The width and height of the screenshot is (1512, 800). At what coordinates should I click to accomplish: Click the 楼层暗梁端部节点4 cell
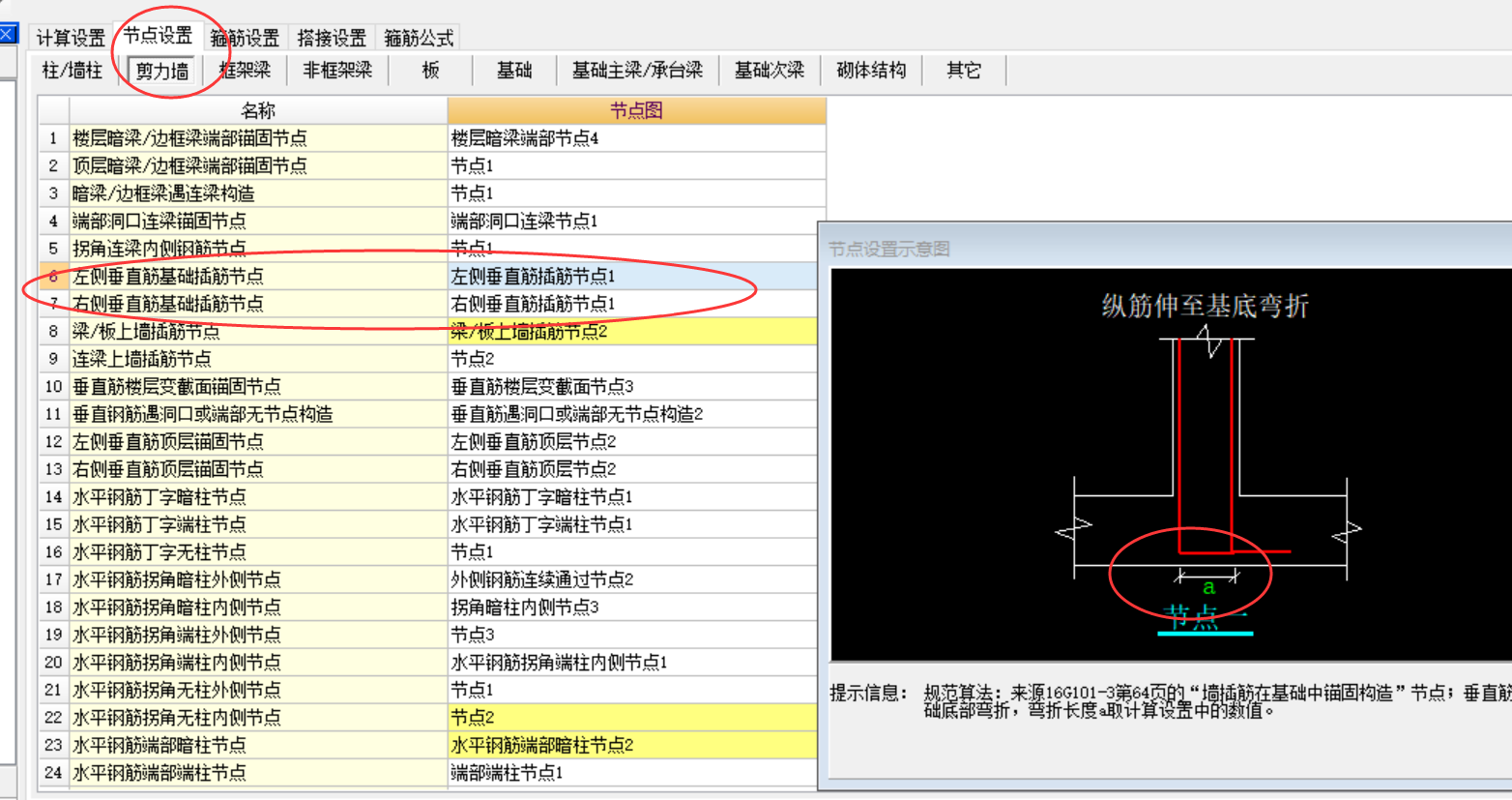[636, 138]
